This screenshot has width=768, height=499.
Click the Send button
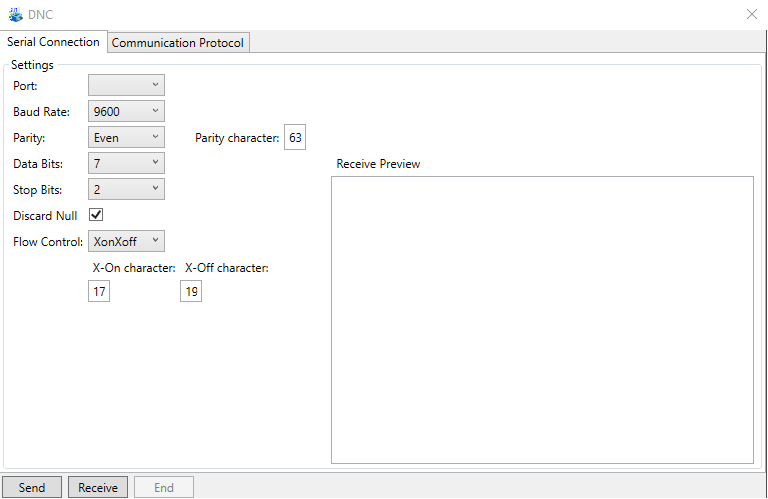point(32,488)
